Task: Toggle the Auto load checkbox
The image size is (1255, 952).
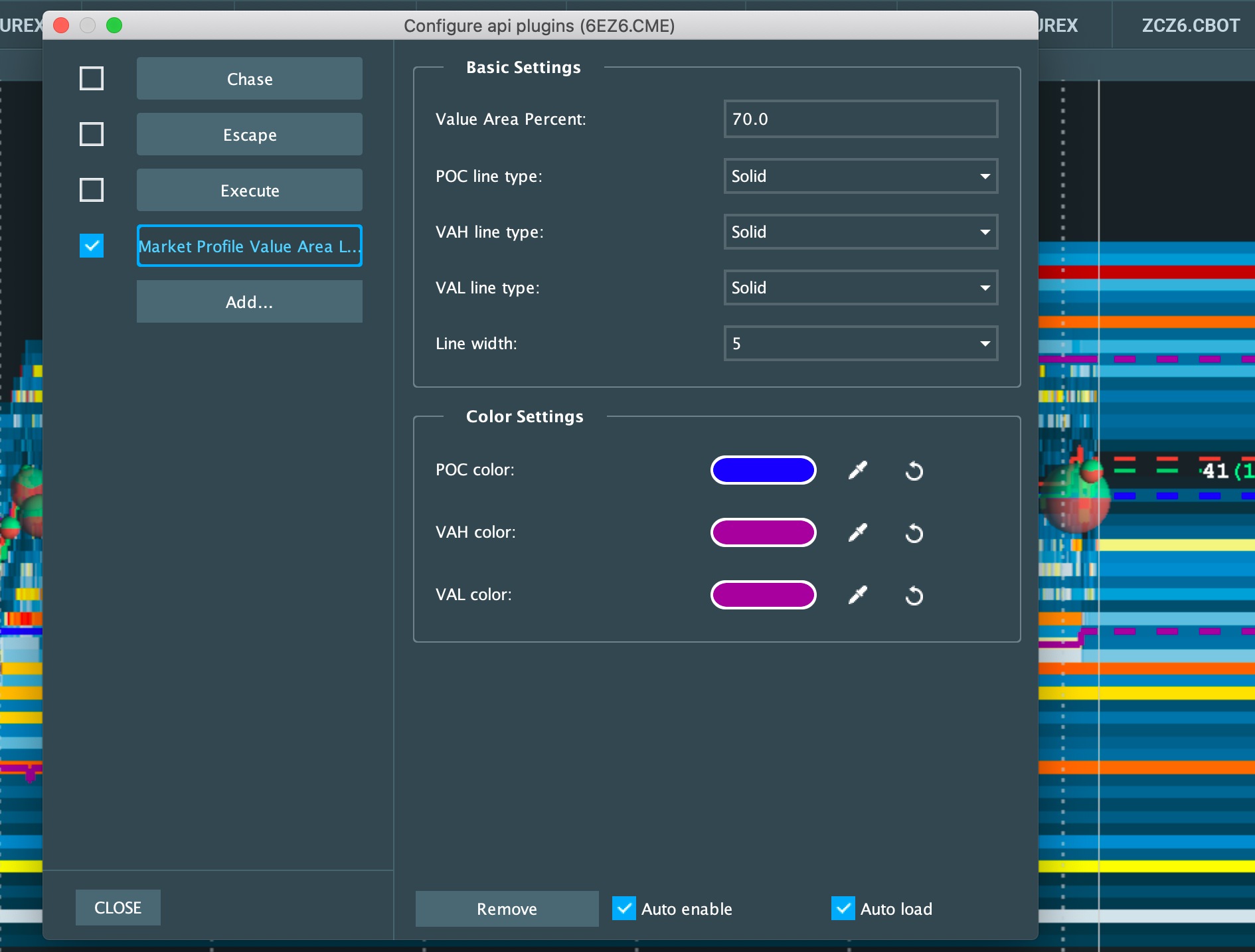Action: pos(843,908)
